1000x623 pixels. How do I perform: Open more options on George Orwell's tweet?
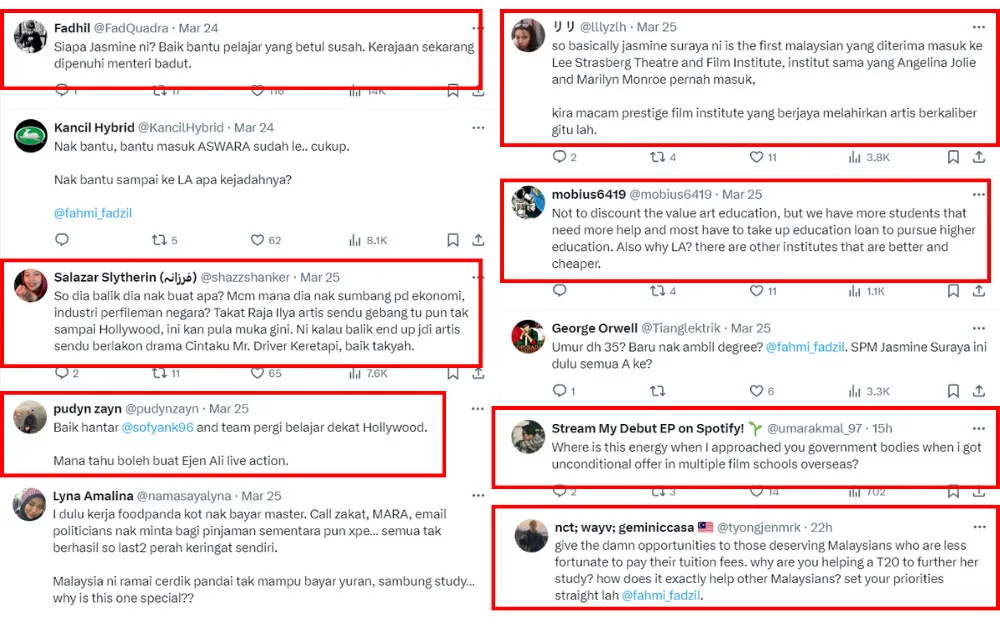coord(980,328)
